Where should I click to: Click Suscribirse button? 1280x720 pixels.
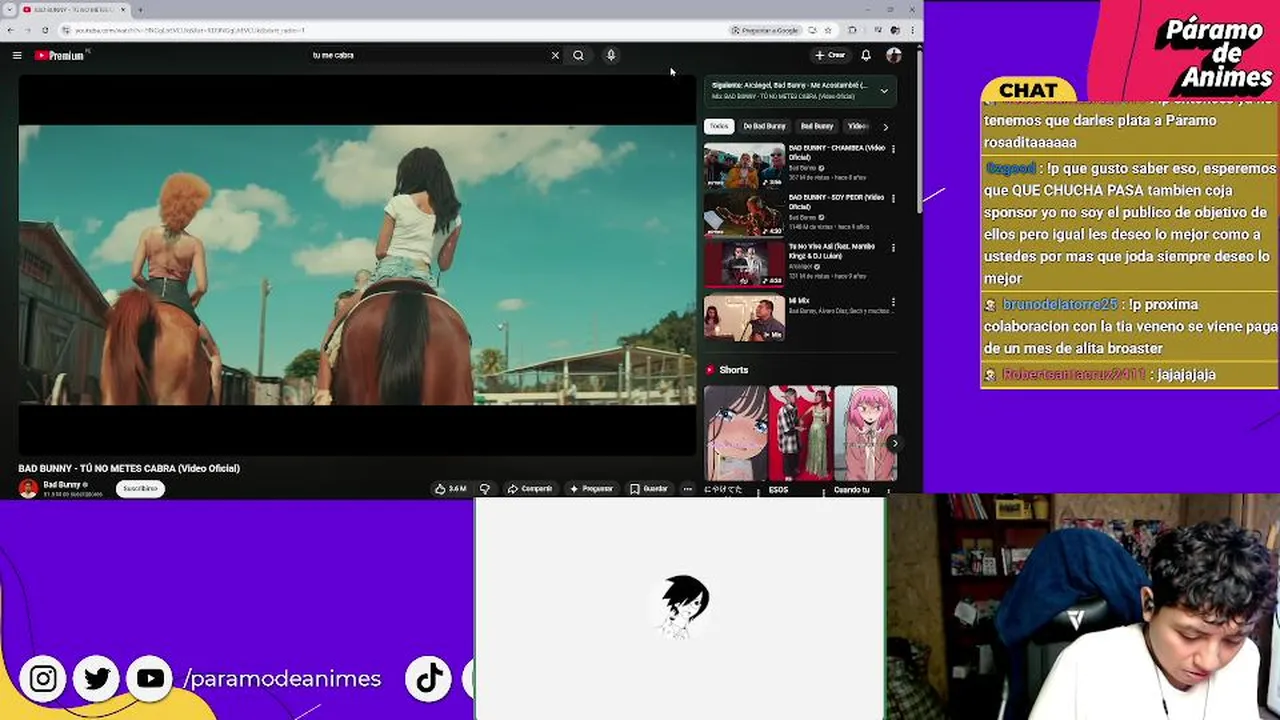pos(140,489)
